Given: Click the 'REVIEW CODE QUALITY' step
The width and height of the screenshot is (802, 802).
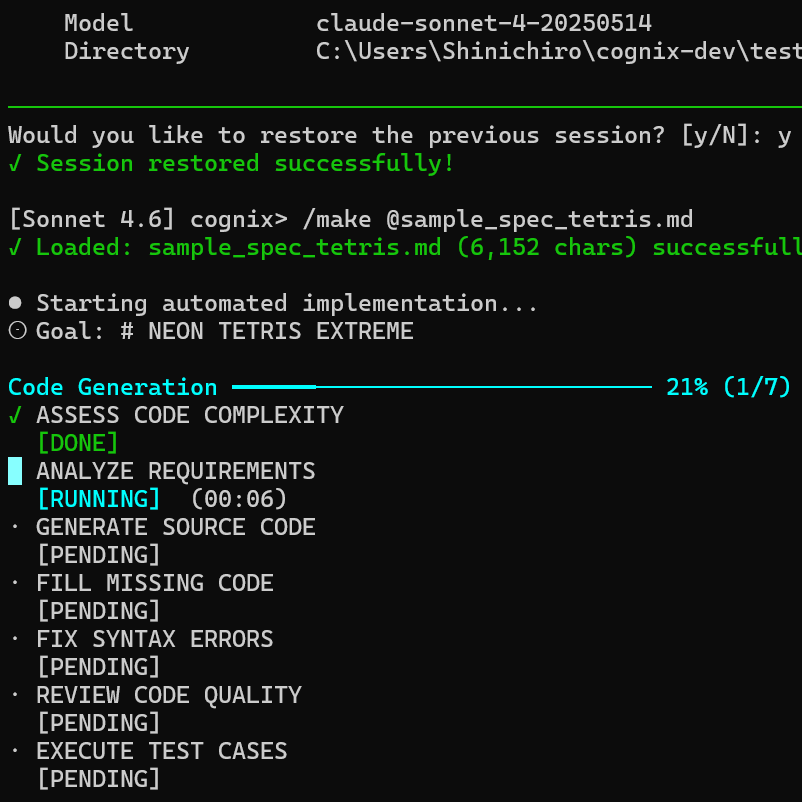Looking at the screenshot, I should [169, 695].
